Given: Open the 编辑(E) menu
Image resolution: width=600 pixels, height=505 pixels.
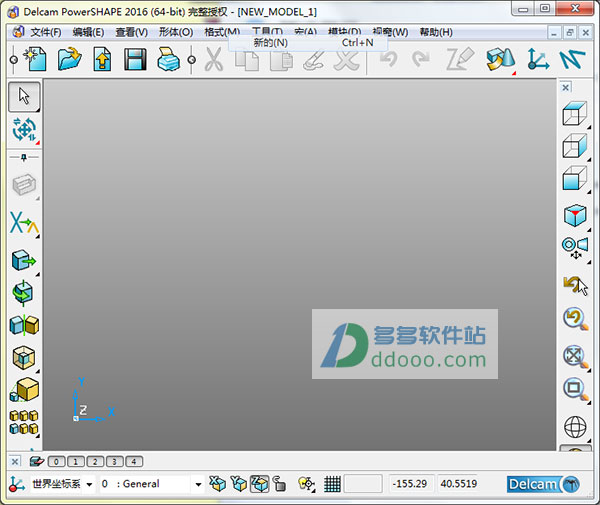Looking at the screenshot, I should [x=88, y=32].
